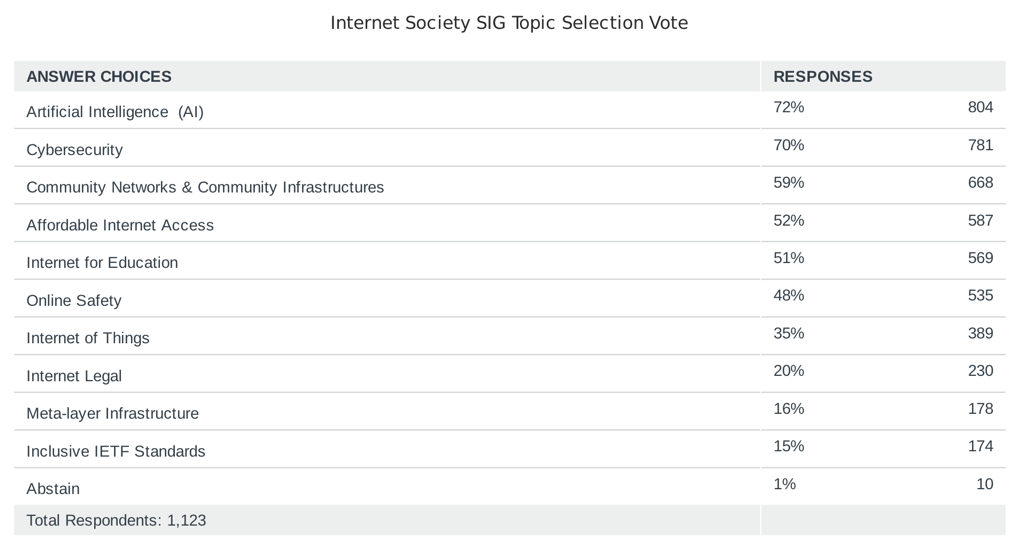Image resolution: width=1024 pixels, height=555 pixels.
Task: Click the Internet of Things label
Action: 88,339
